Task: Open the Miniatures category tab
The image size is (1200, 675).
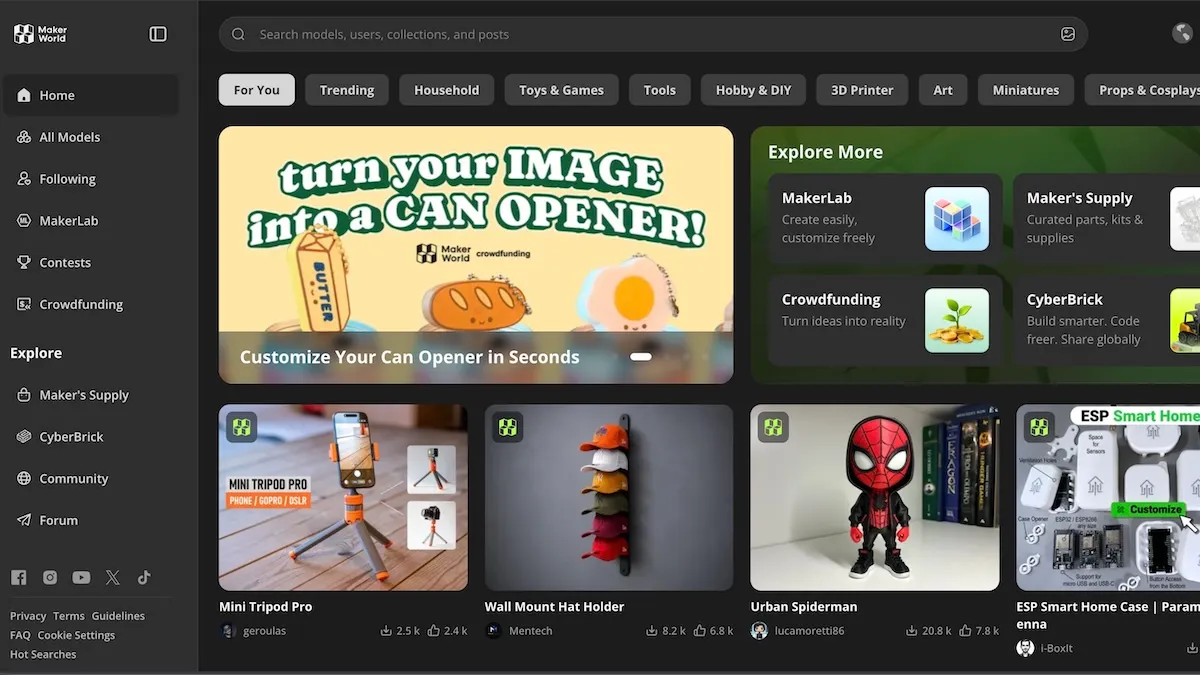Action: (1026, 90)
